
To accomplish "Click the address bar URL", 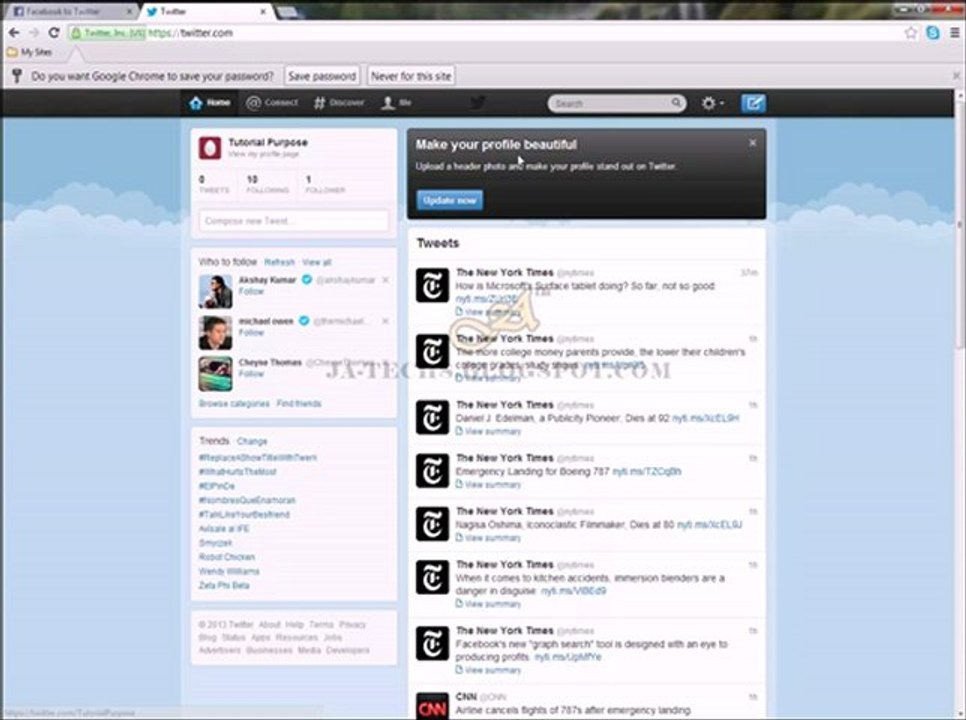I will click(190, 33).
